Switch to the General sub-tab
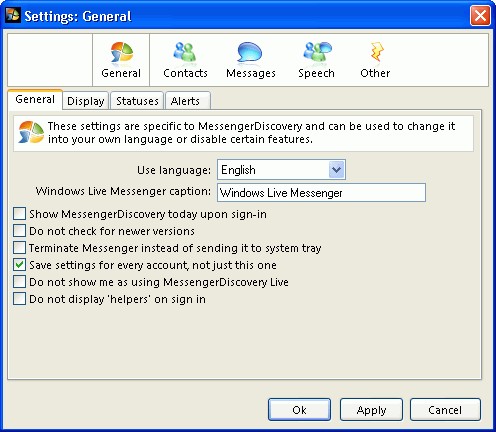The image size is (496, 432). (35, 99)
